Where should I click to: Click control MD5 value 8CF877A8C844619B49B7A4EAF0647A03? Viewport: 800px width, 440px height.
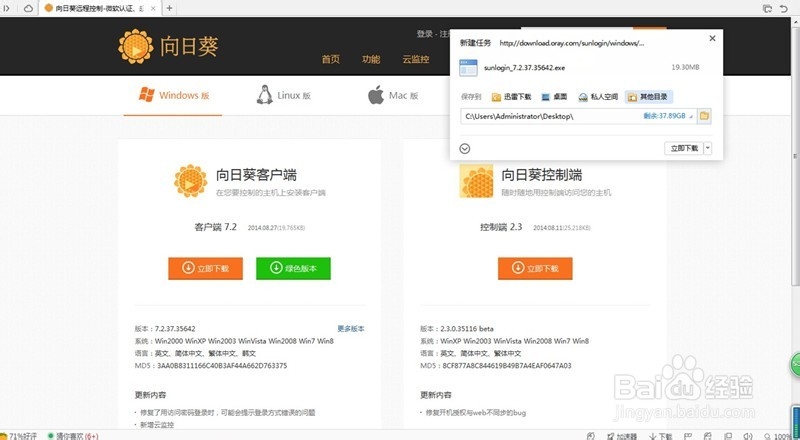pyautogui.click(x=507, y=366)
